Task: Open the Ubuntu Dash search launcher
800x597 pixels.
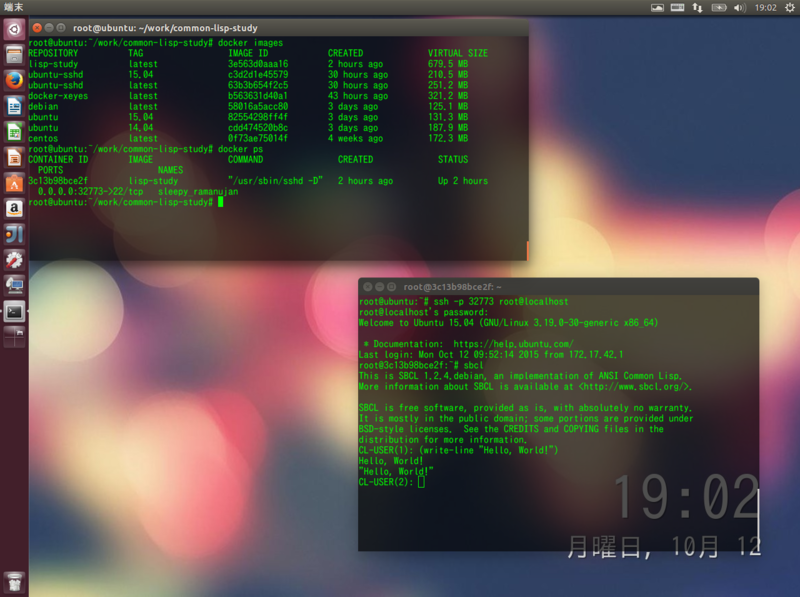Action: coord(14,29)
